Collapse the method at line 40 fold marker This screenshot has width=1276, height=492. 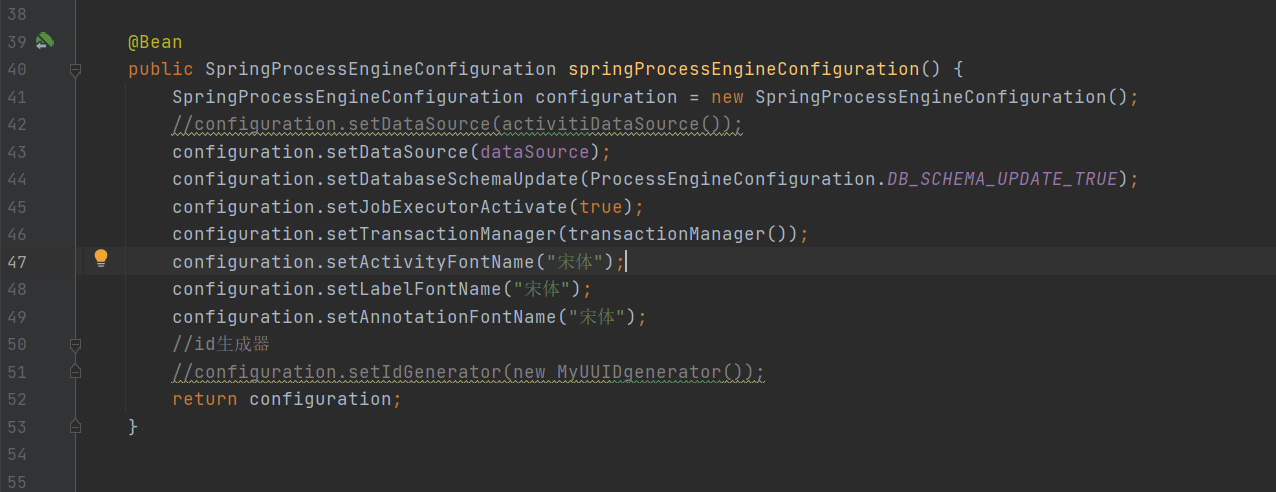[75, 70]
